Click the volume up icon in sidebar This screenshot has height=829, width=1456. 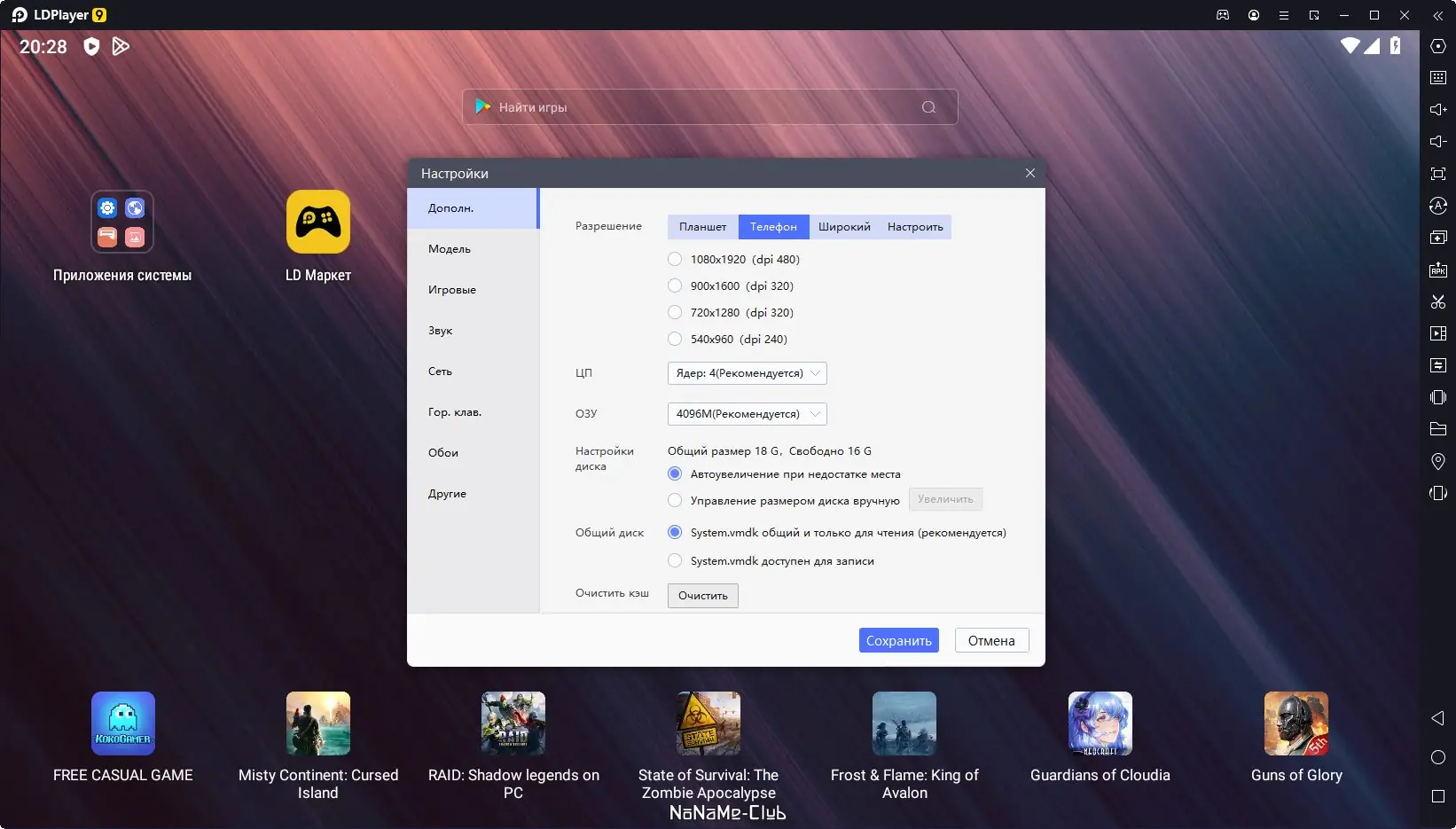(x=1438, y=110)
